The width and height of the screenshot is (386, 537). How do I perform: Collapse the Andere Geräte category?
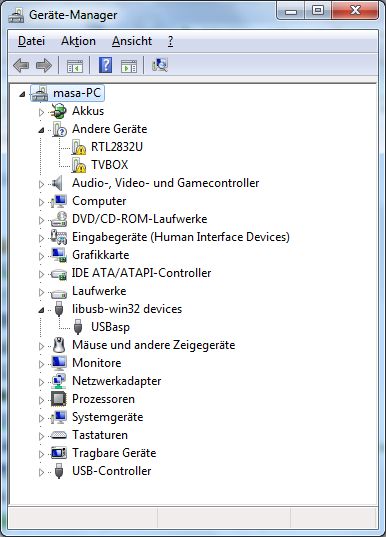pos(41,130)
